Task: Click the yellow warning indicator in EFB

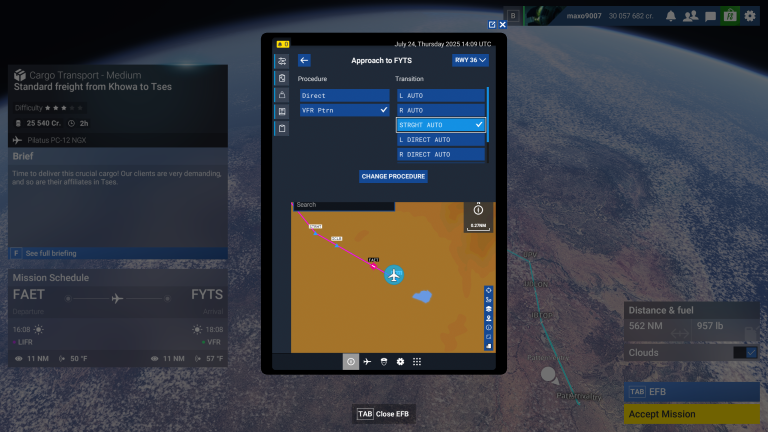Action: point(283,44)
